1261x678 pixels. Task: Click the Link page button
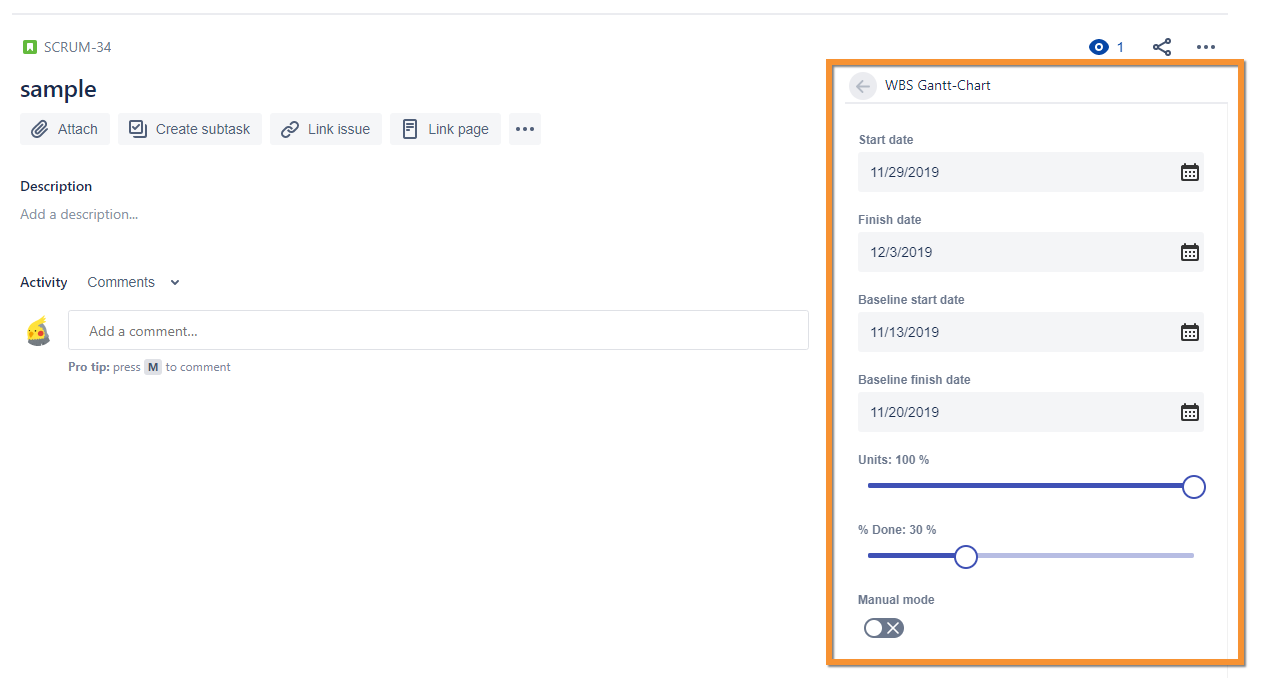coord(445,129)
